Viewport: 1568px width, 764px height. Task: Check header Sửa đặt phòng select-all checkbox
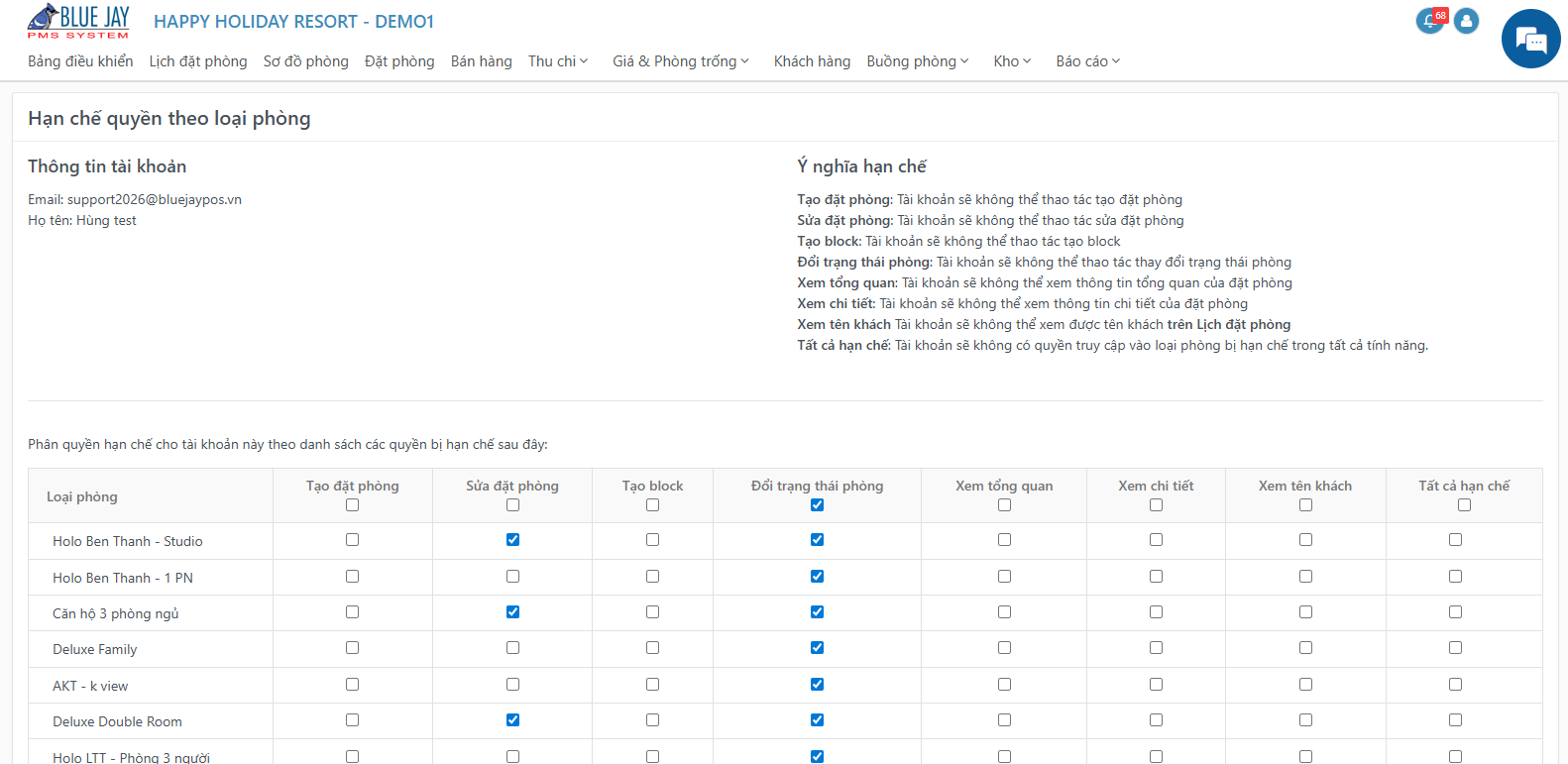(x=512, y=505)
